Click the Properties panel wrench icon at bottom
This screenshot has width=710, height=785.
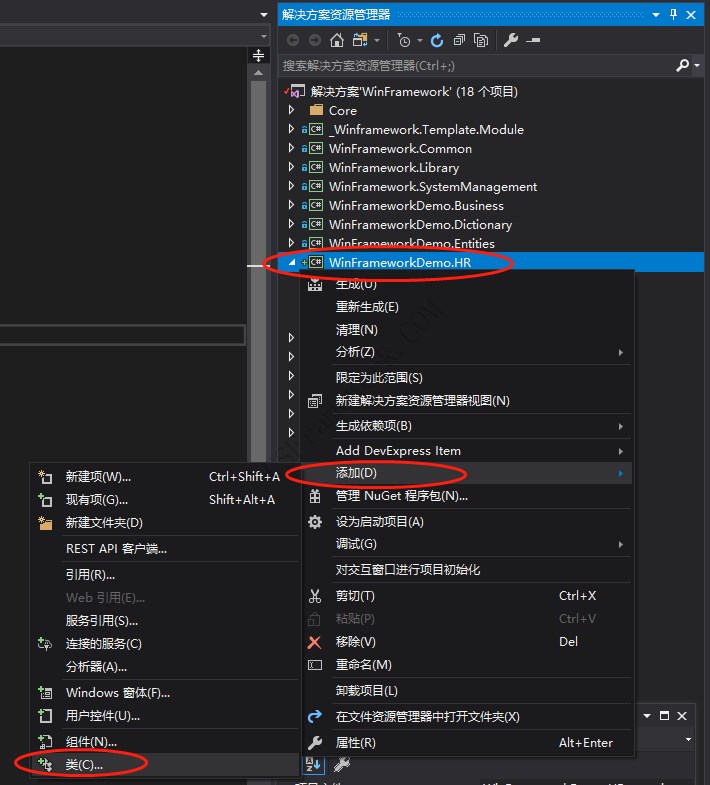(342, 764)
